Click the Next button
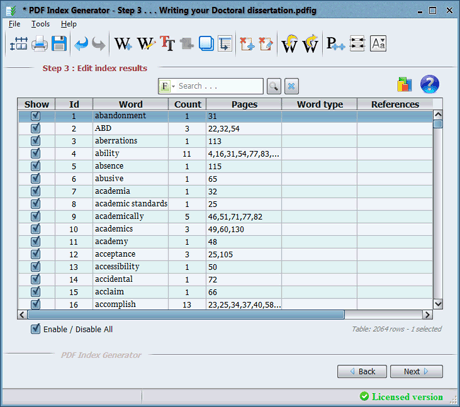 [x=417, y=371]
